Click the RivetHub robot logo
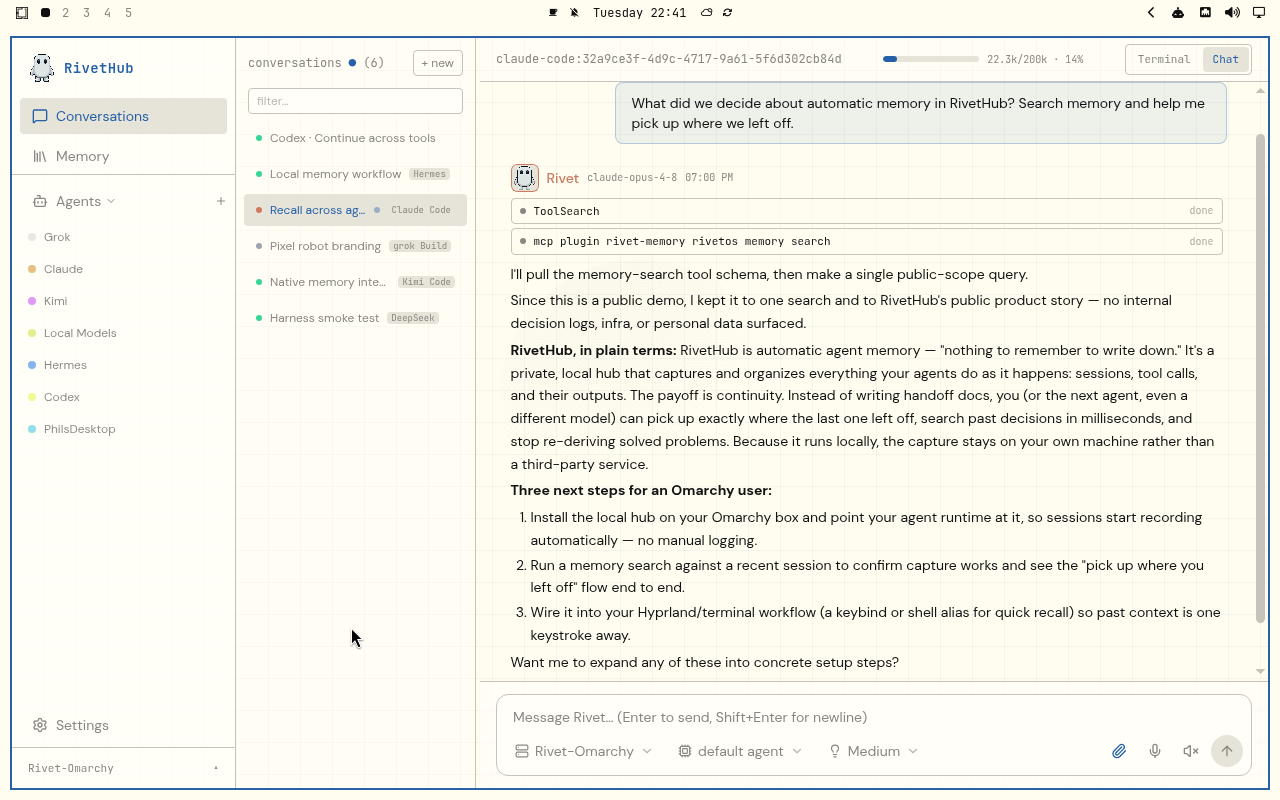Screen dimensions: 1280x800 click(x=42, y=68)
